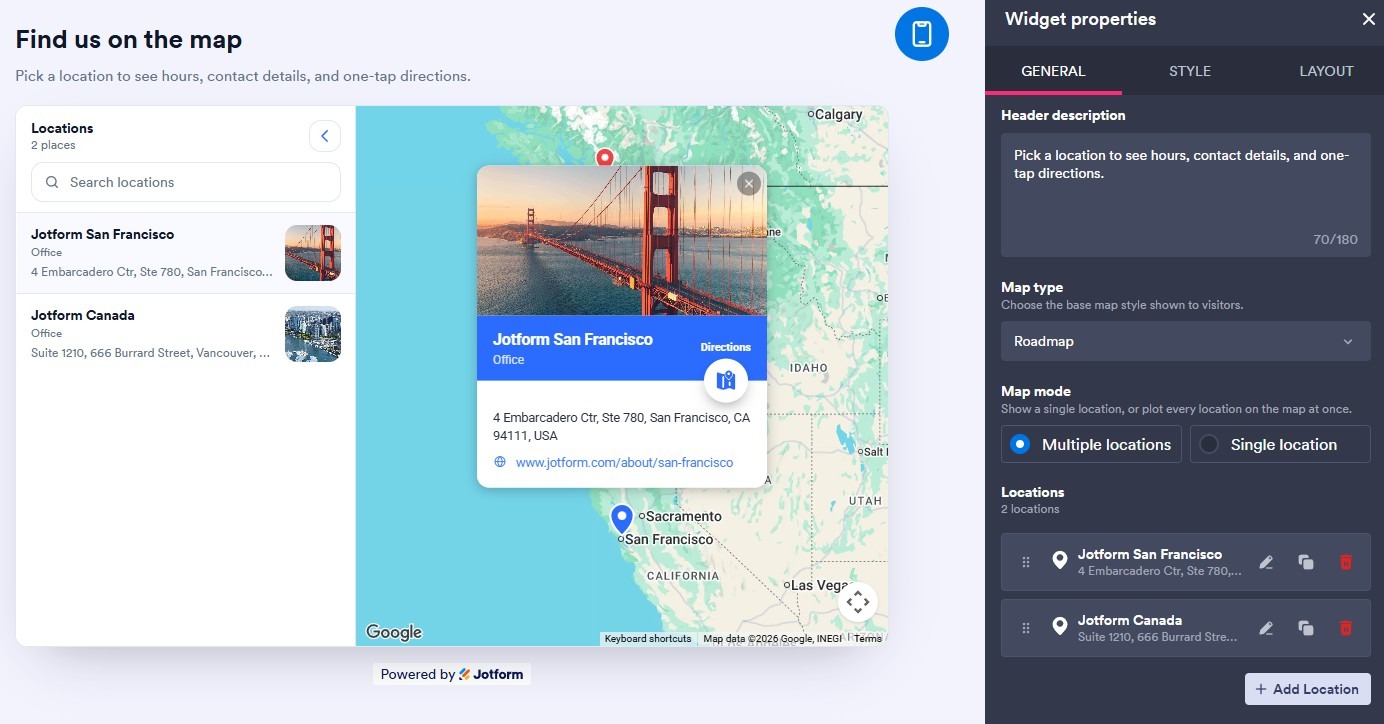Select the Multiple locations radio option
Screen dimensions: 1384x724
point(1091,444)
